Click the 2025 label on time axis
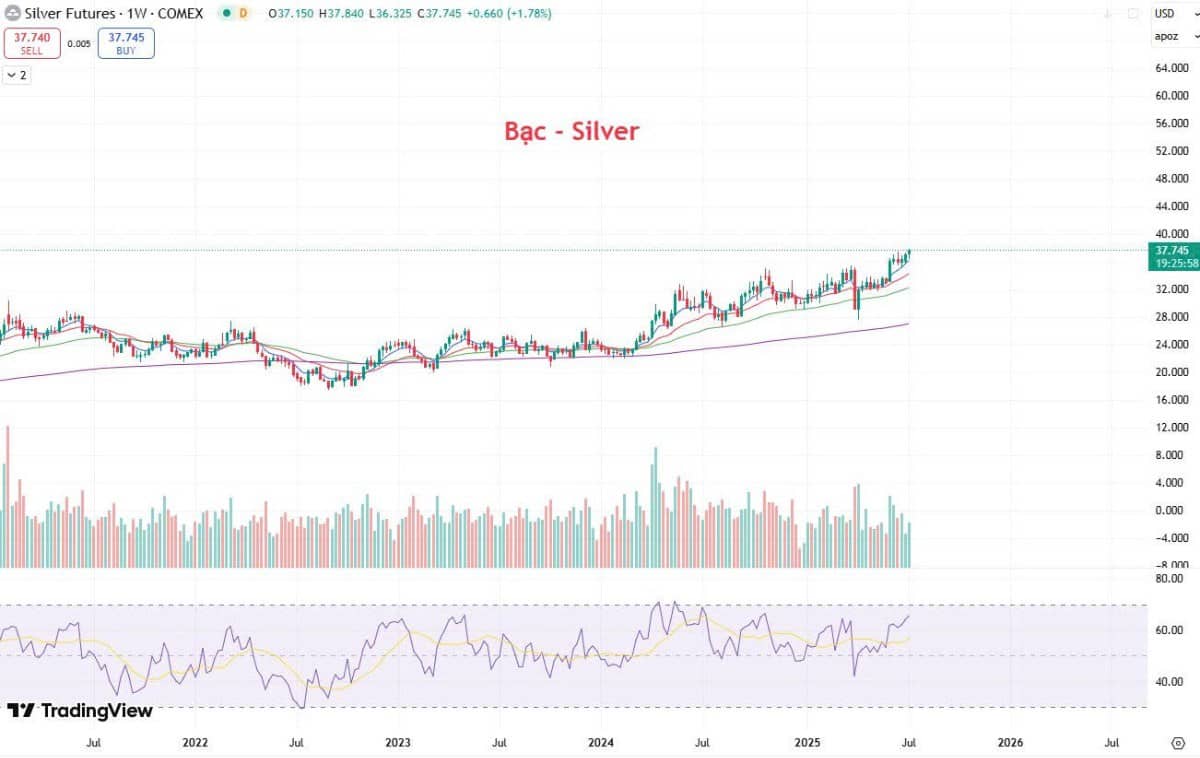 (807, 743)
